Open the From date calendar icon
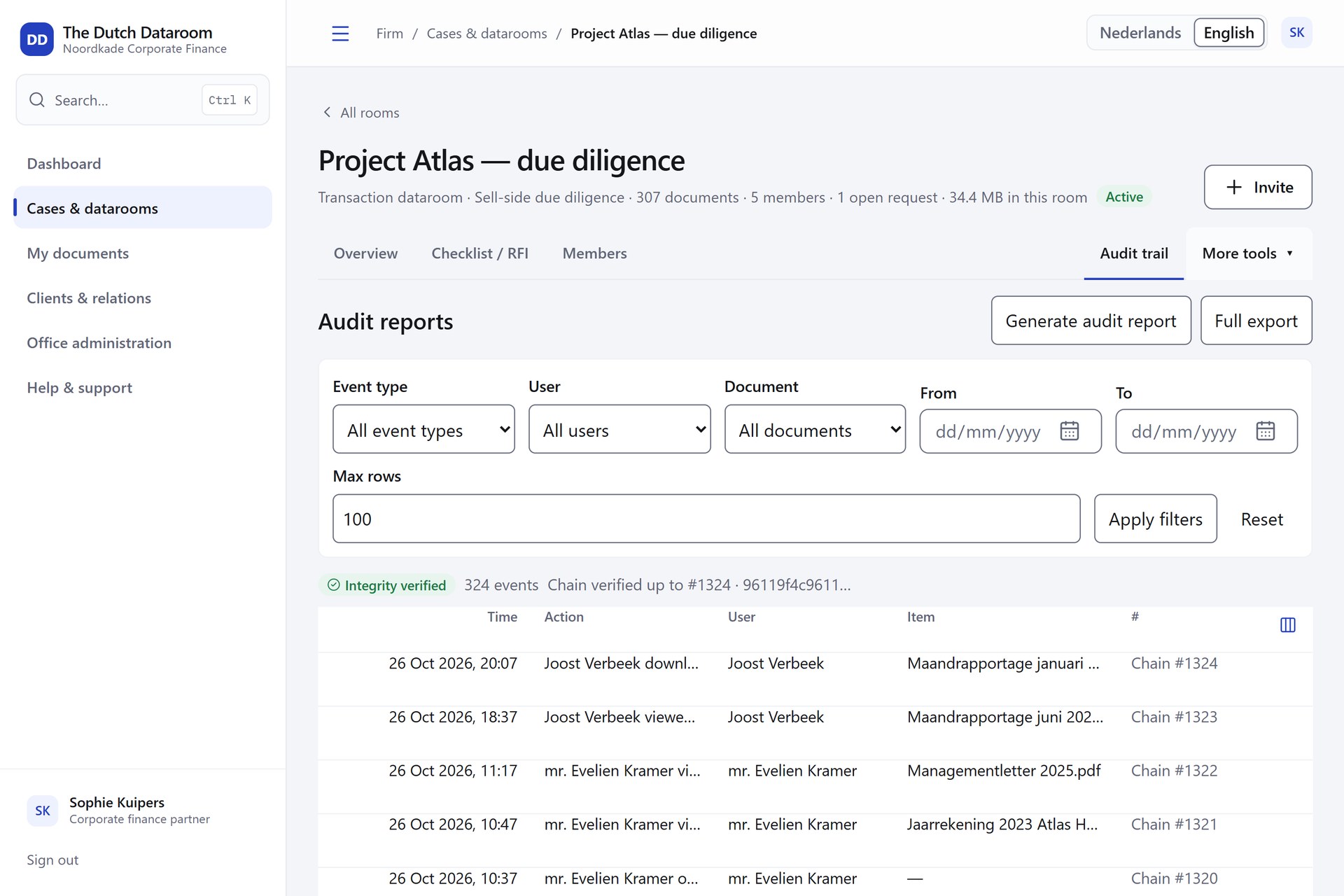The width and height of the screenshot is (1344, 896). click(1069, 431)
